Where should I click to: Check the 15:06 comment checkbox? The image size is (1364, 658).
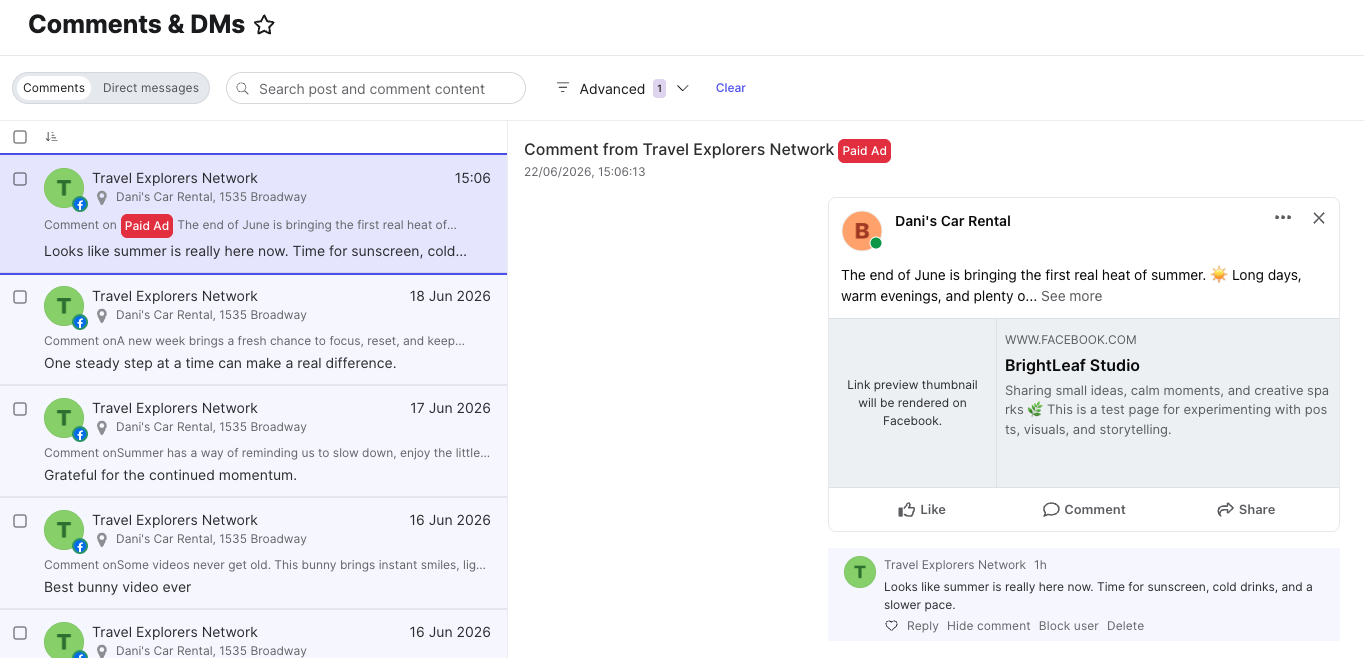pyautogui.click(x=20, y=179)
